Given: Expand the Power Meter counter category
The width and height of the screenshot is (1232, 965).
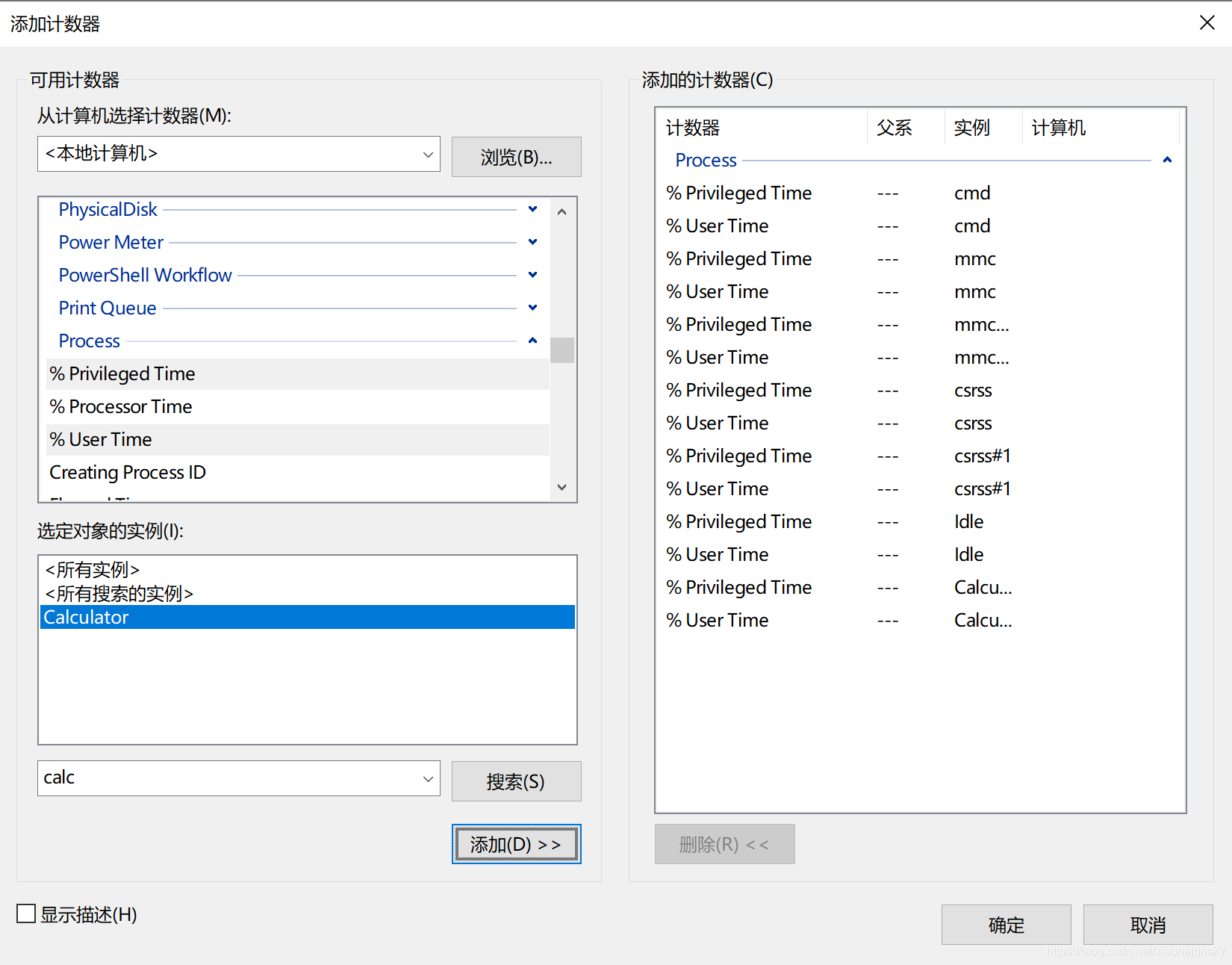Looking at the screenshot, I should [532, 242].
